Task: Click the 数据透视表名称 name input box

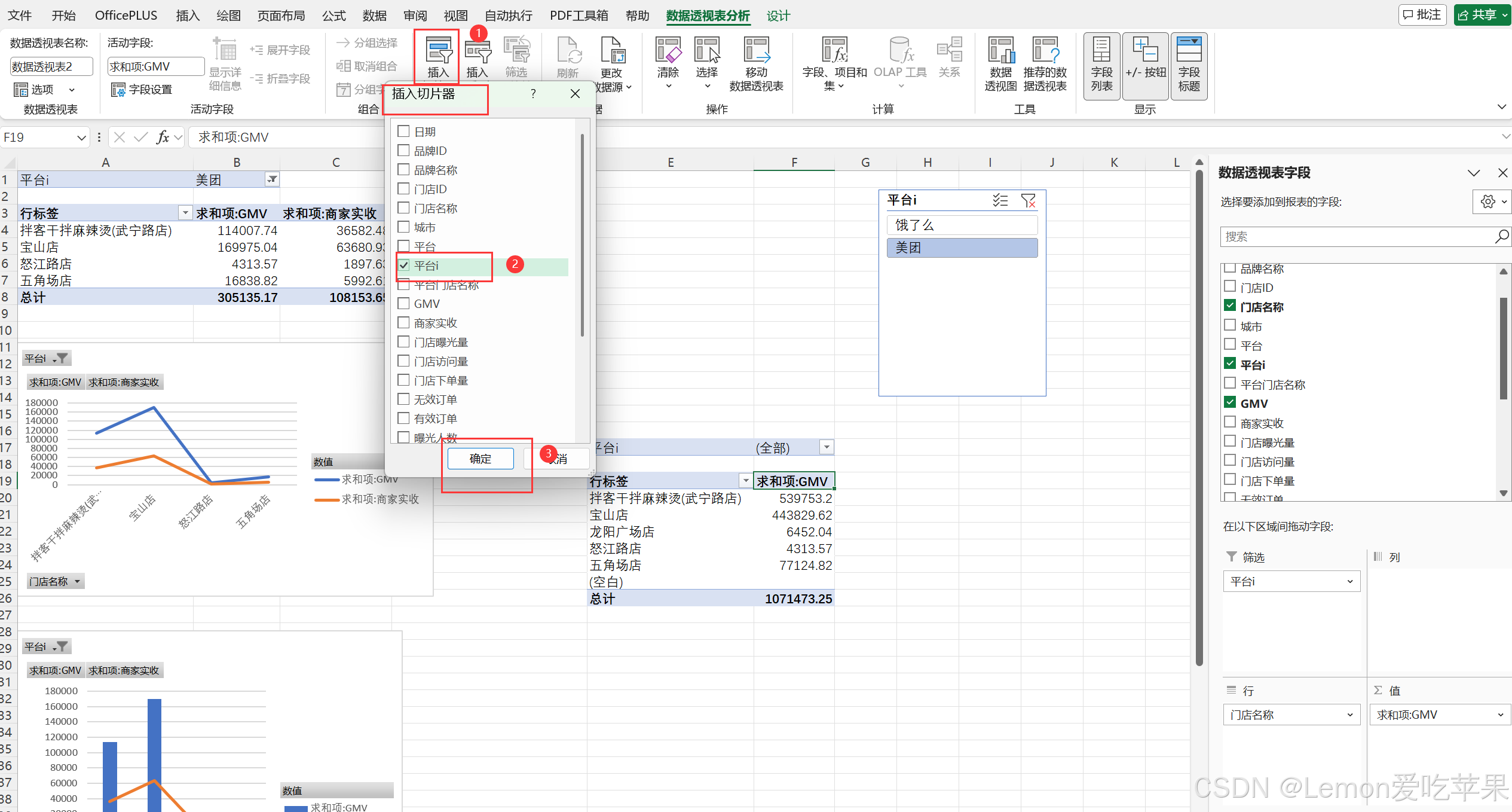Action: click(52, 66)
